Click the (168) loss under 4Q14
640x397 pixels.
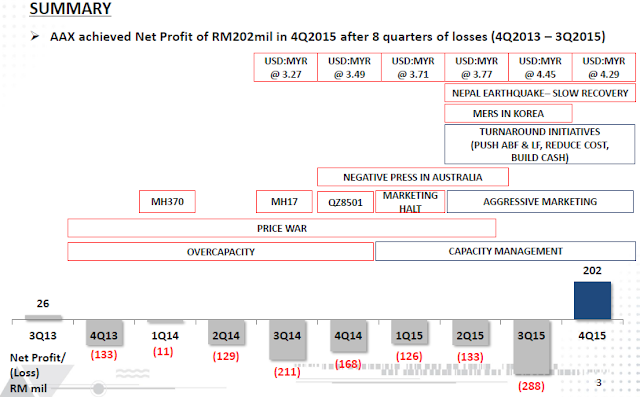point(348,364)
